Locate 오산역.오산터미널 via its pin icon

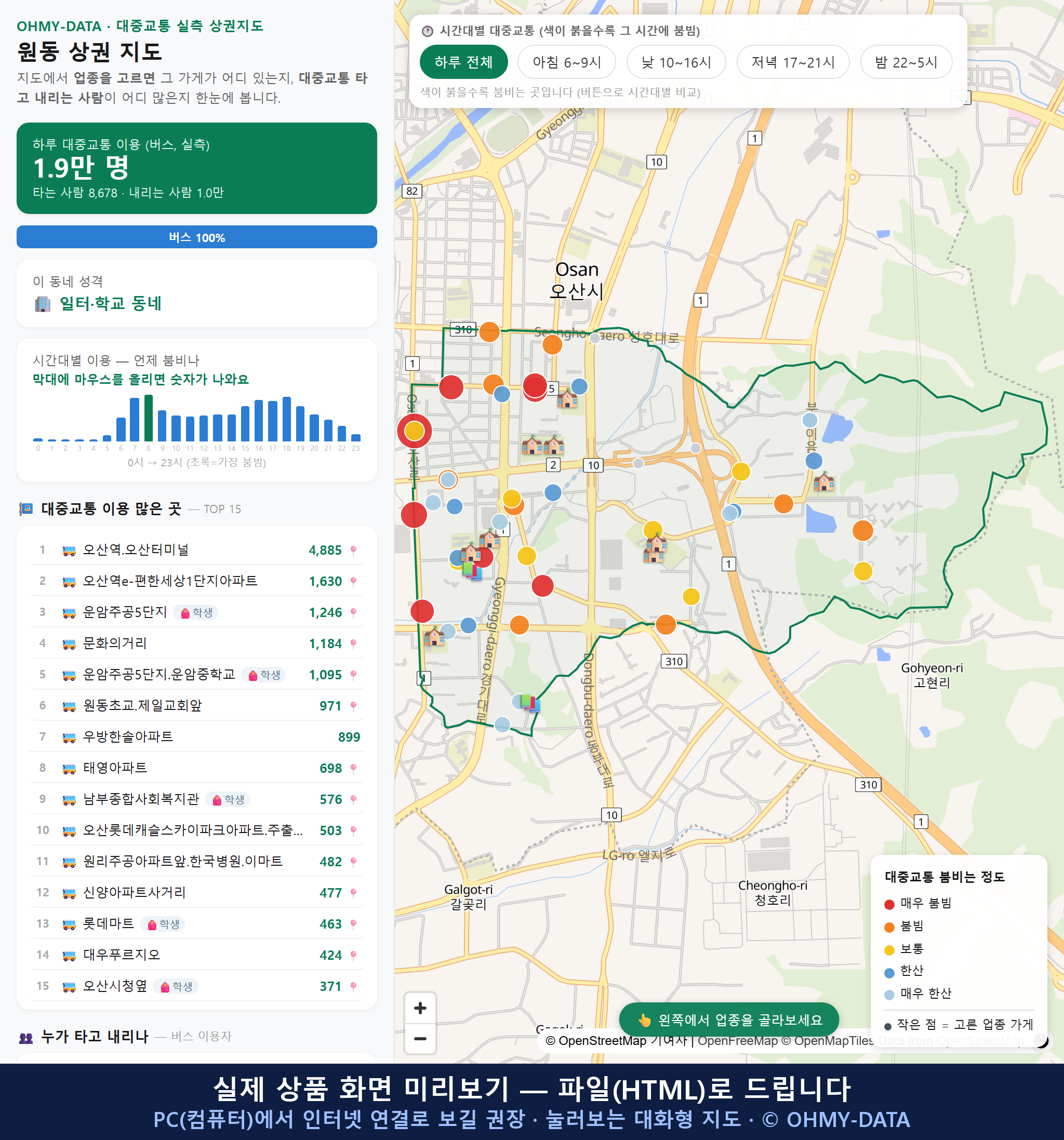pyautogui.click(x=353, y=551)
